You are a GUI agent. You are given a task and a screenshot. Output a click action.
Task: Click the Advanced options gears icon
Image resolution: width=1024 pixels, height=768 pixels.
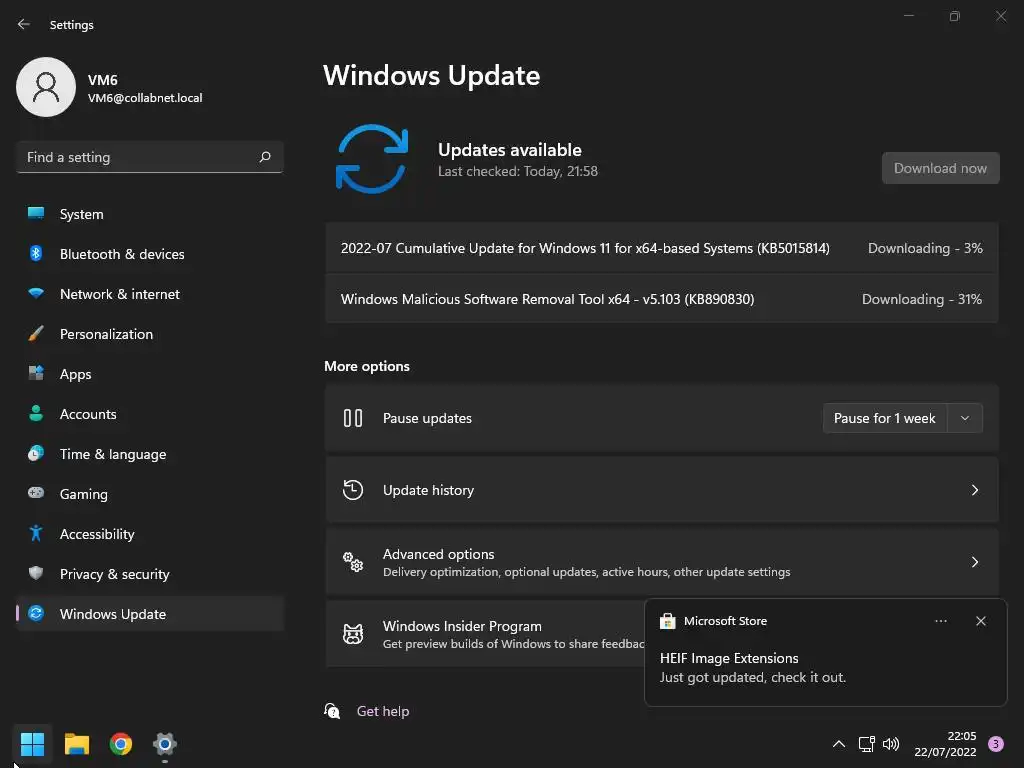click(353, 562)
